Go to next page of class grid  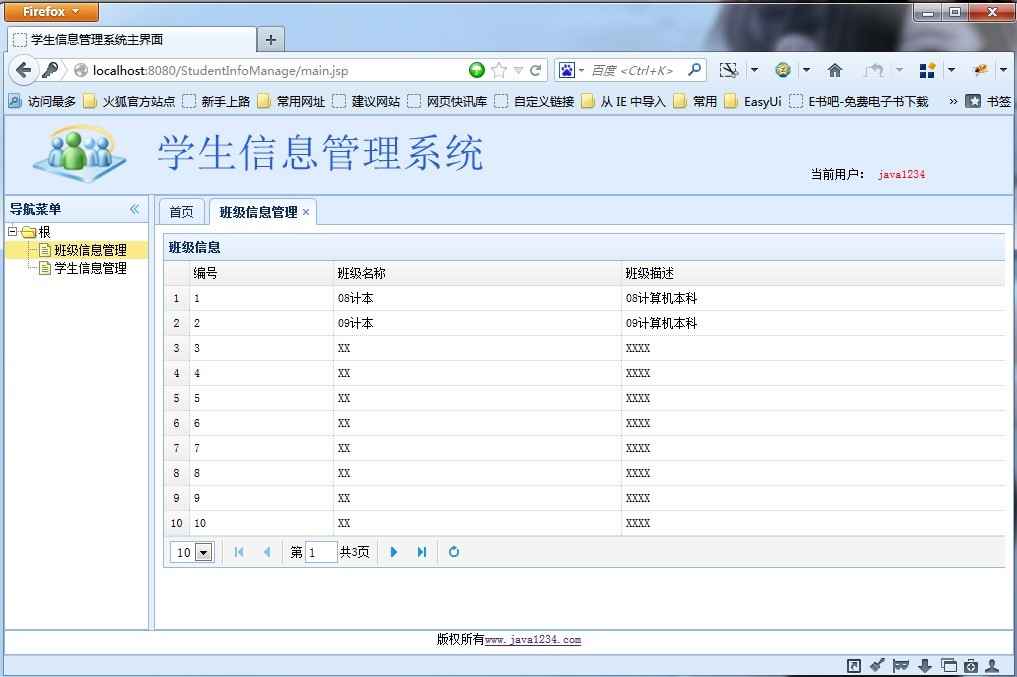[393, 552]
